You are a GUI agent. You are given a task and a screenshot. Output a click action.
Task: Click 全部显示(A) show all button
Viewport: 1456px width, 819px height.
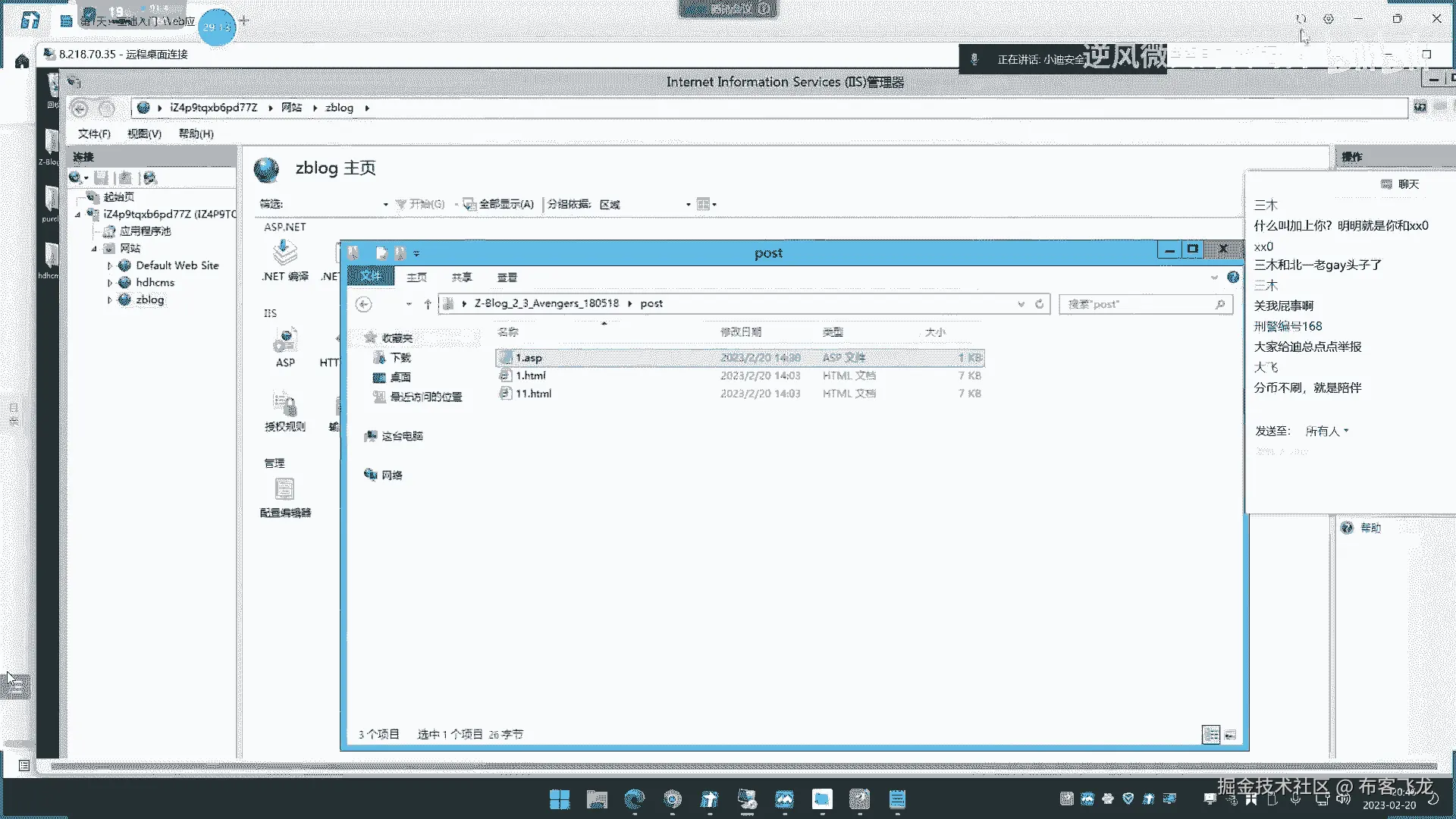(x=499, y=205)
